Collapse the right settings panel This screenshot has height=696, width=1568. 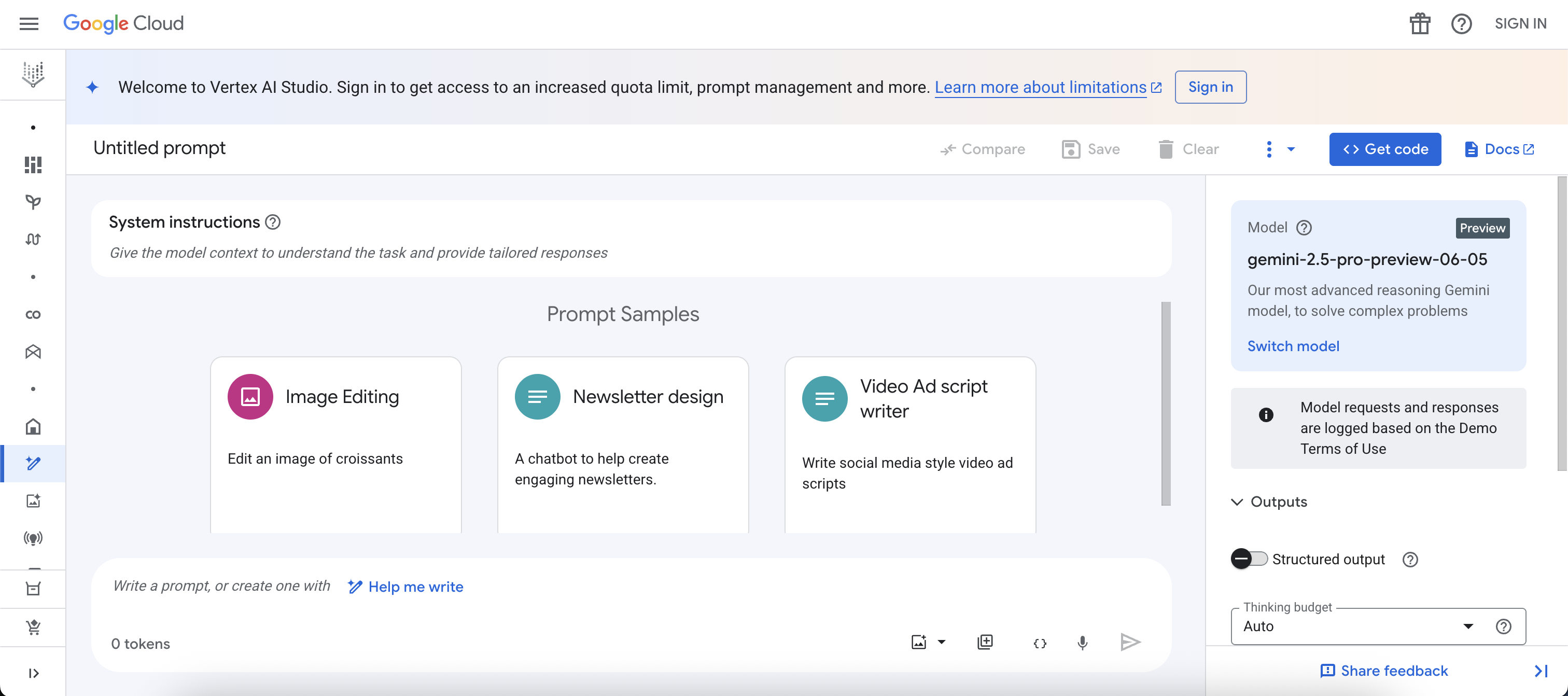tap(1541, 671)
